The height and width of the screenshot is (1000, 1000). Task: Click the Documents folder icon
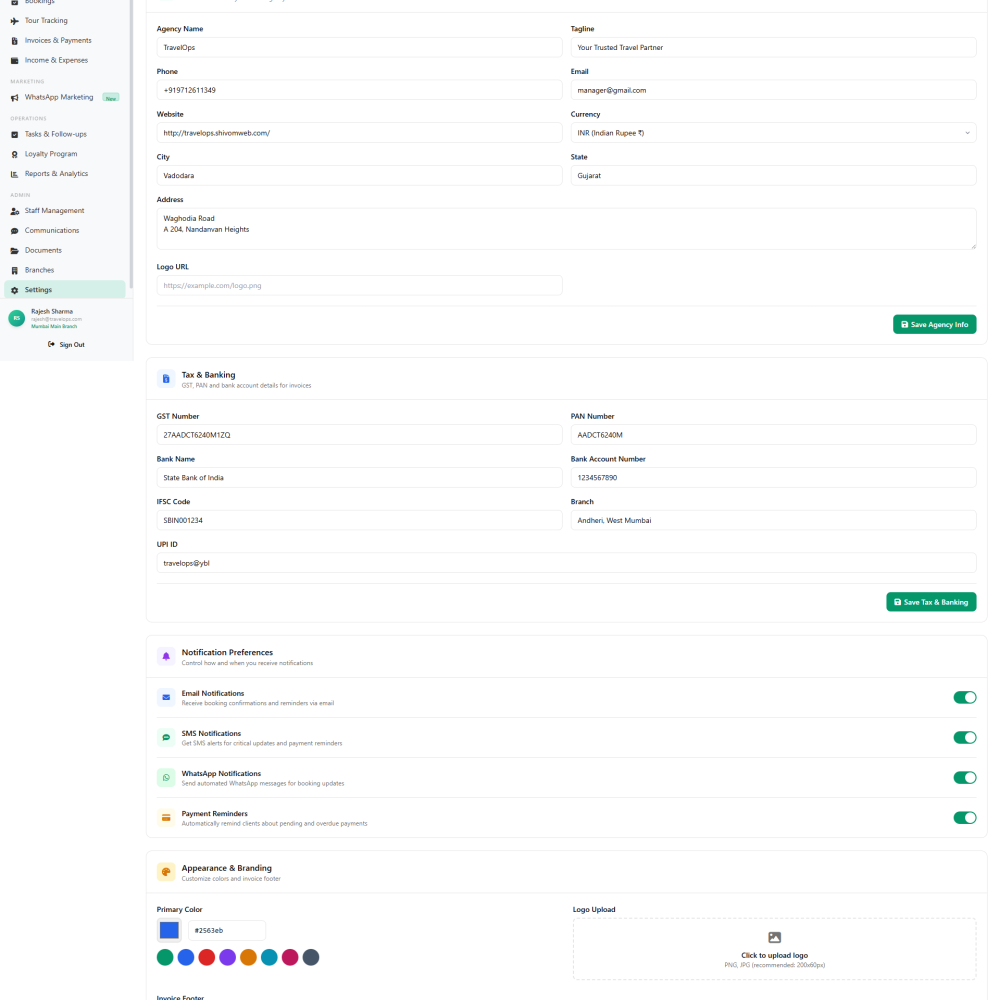(15, 251)
